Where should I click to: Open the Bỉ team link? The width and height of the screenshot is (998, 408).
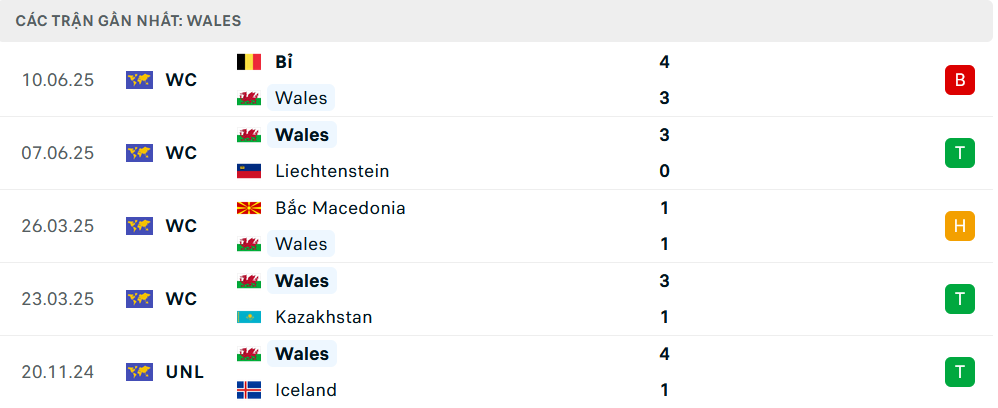click(x=284, y=62)
